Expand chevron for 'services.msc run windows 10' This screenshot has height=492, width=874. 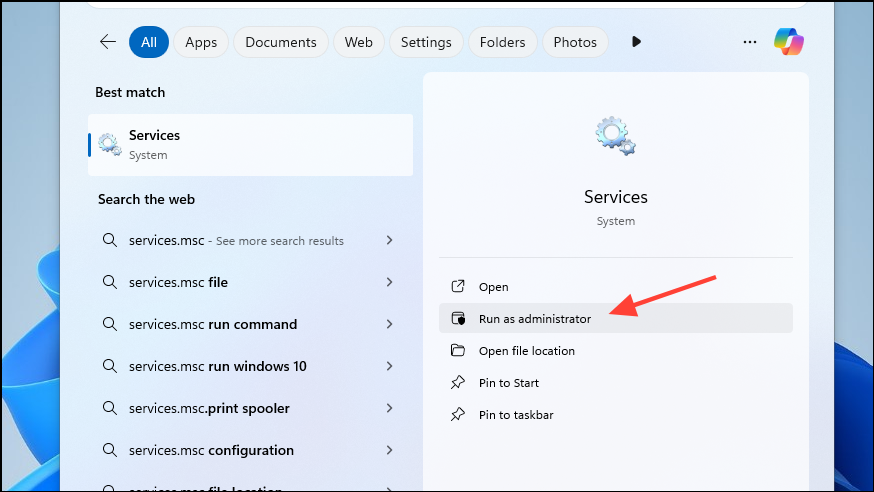[390, 366]
